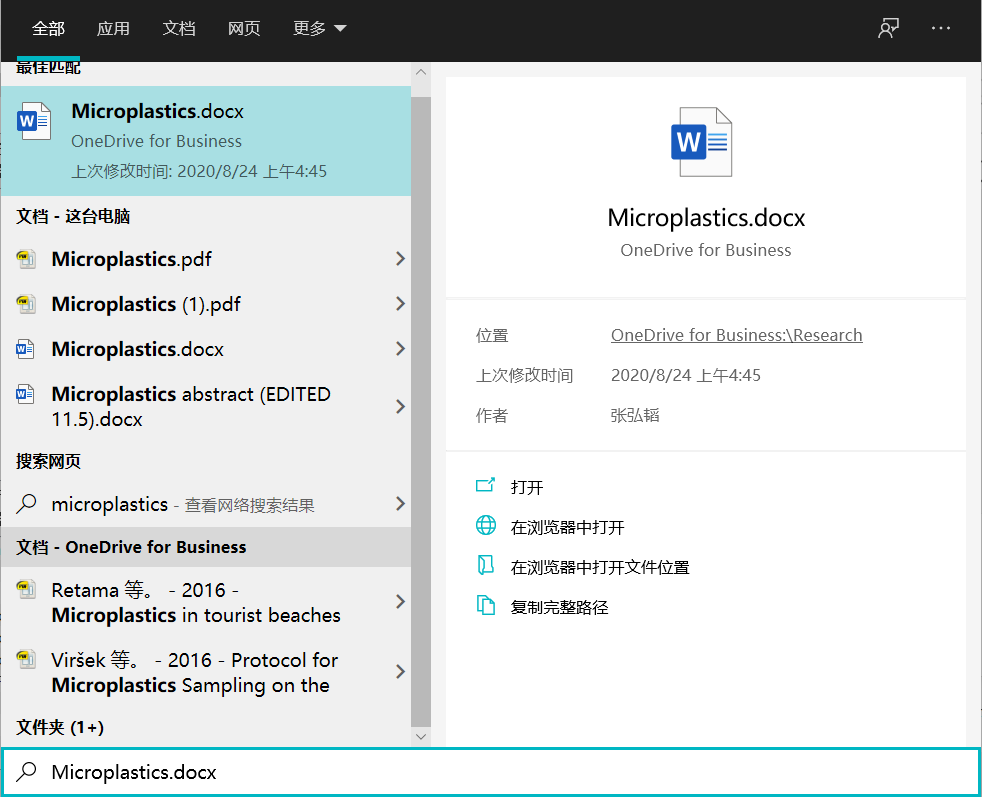This screenshot has height=800, width=982.
Task: Open Microplastics abstract (EDITED 11.5).docx
Action: 206,407
